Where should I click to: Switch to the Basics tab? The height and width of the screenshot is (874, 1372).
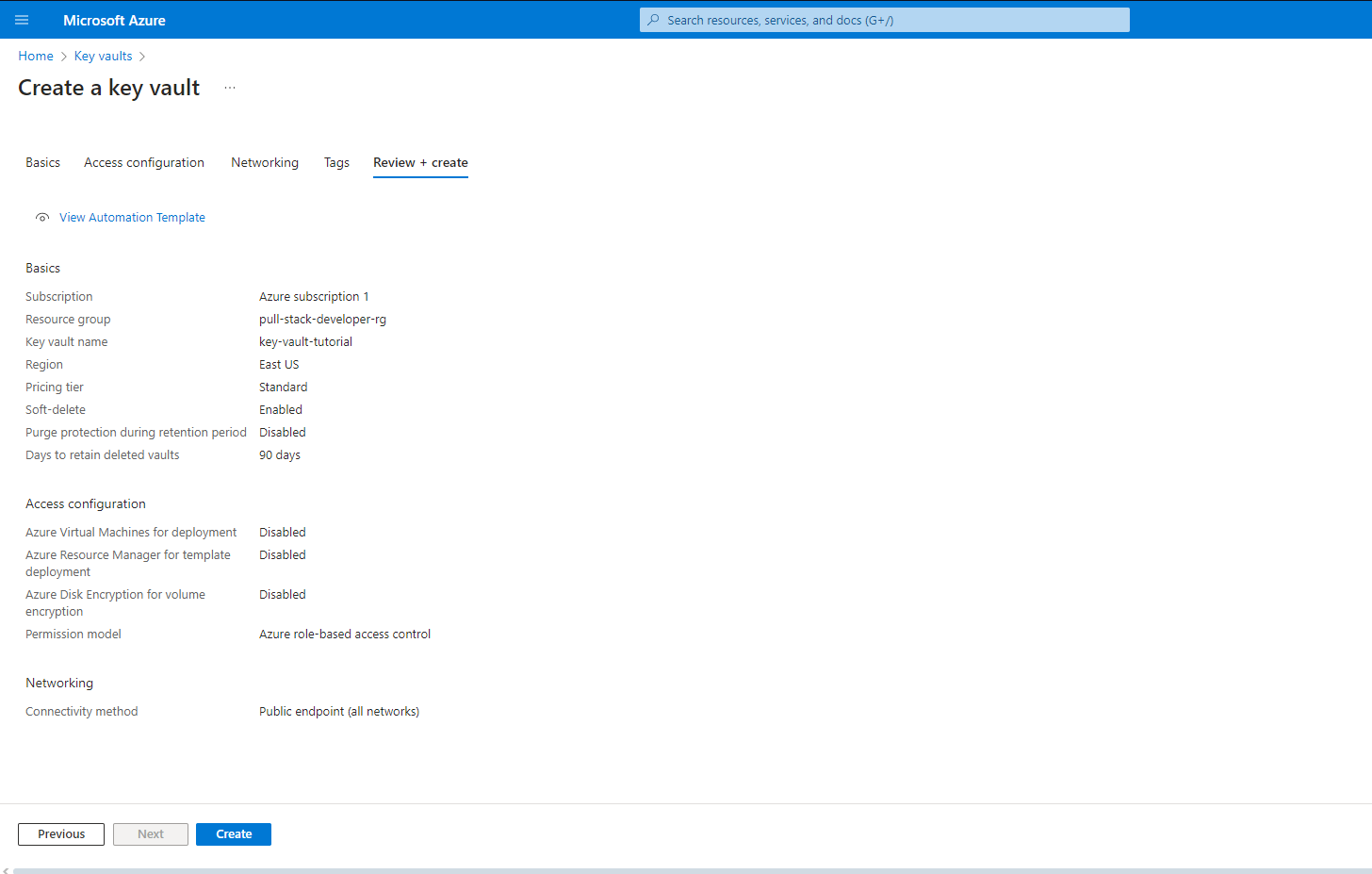click(42, 163)
